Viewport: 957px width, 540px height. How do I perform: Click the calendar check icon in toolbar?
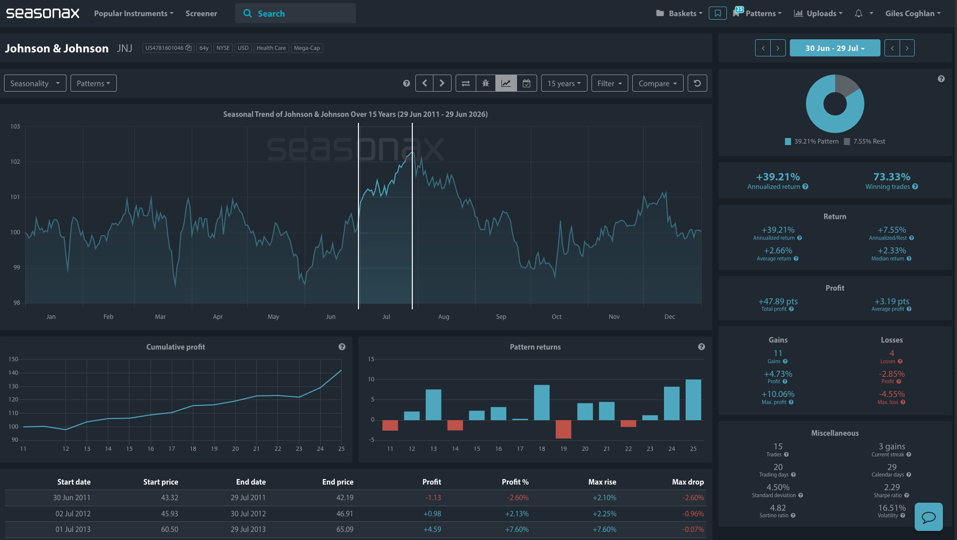(527, 84)
